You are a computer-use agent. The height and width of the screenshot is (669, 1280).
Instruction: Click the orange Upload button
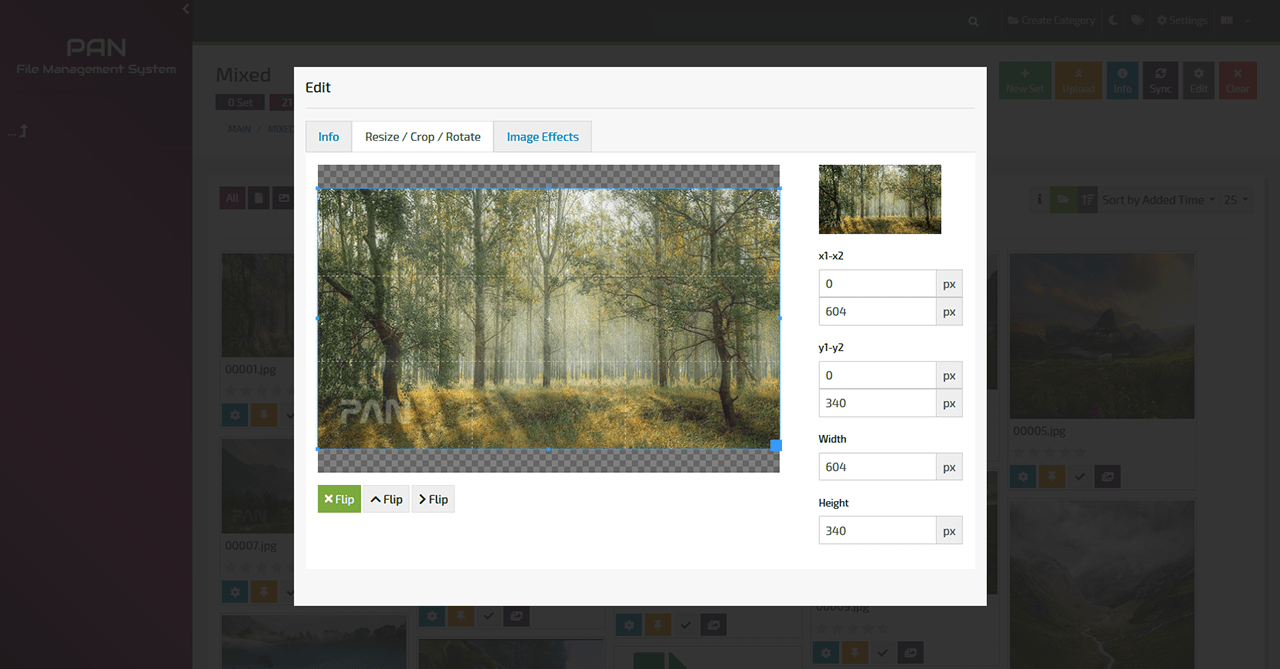1078,80
